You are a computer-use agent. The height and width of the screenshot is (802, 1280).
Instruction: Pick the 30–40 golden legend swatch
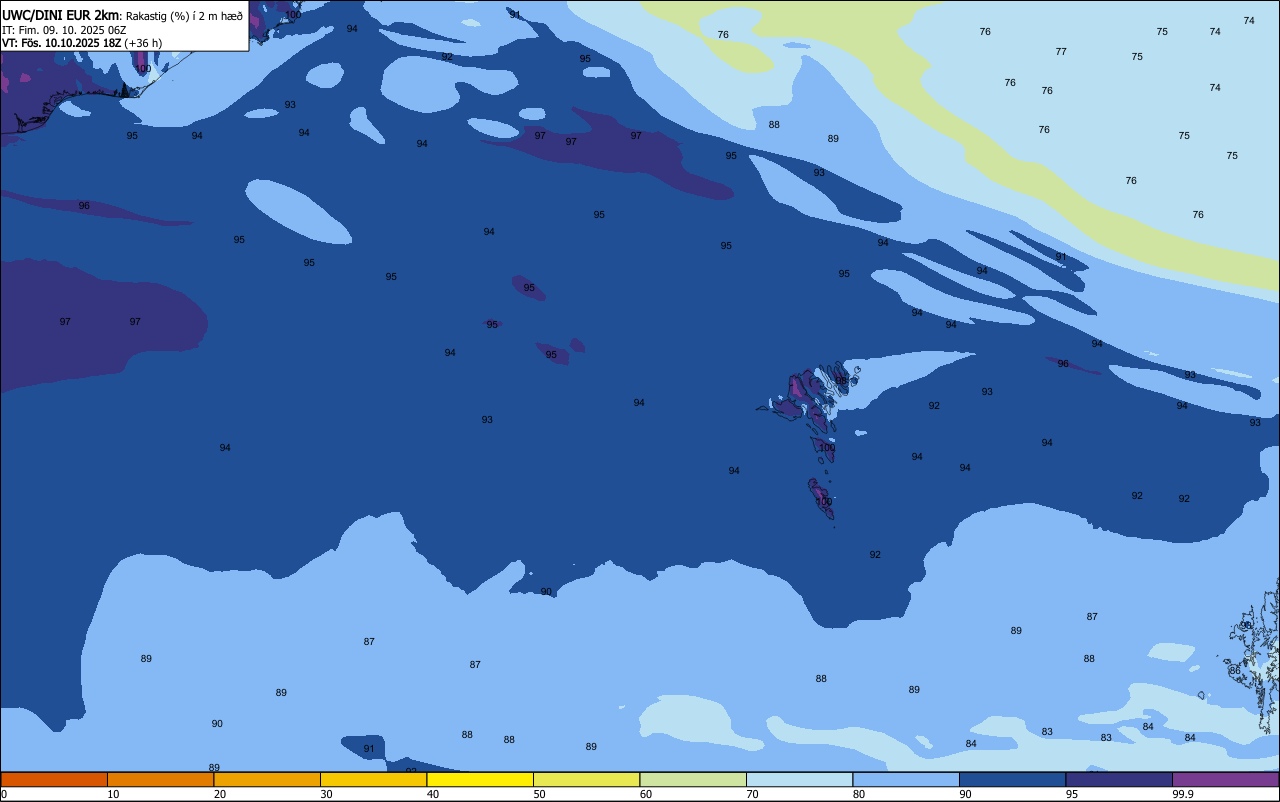(373, 779)
